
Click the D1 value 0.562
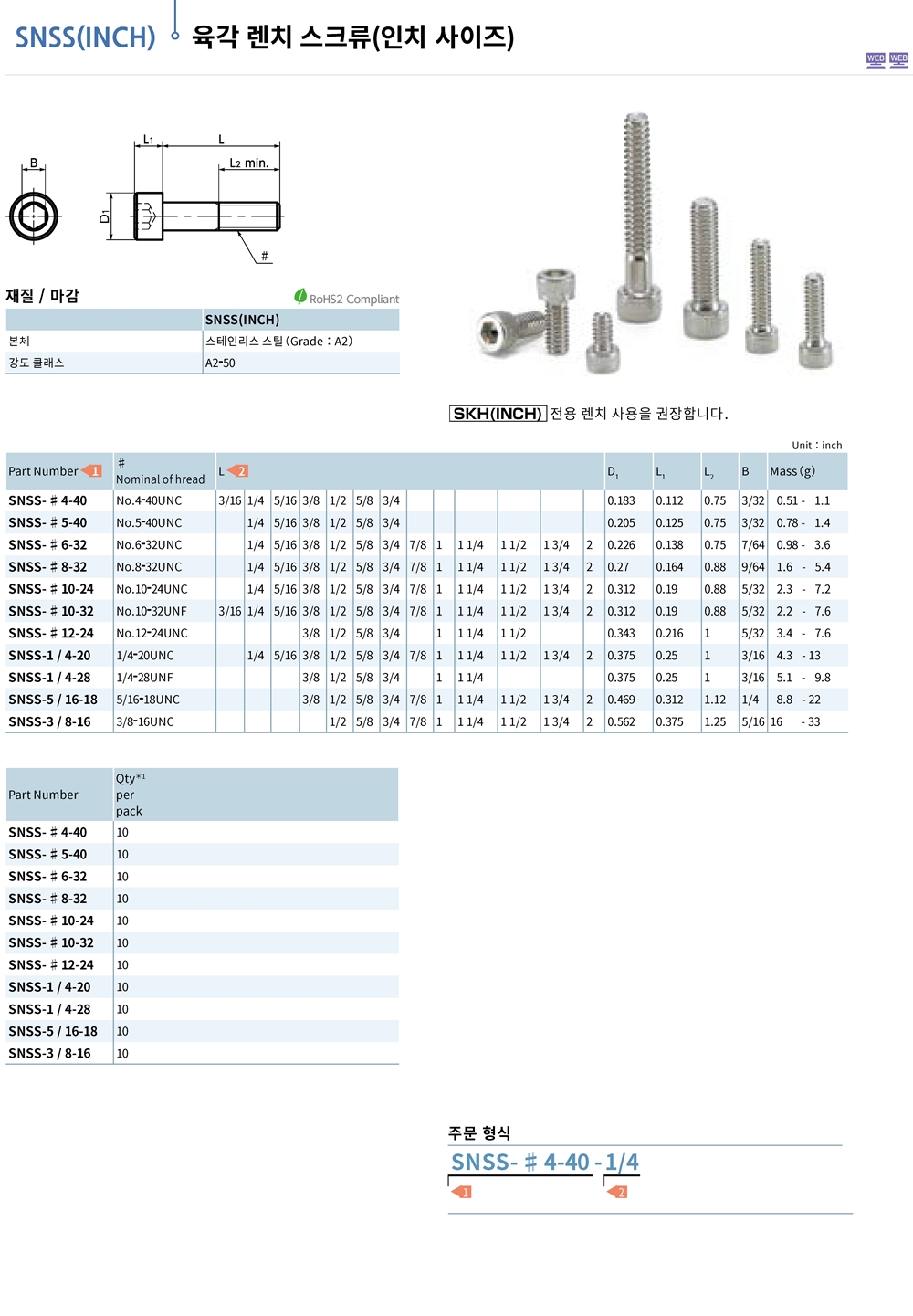pos(621,721)
